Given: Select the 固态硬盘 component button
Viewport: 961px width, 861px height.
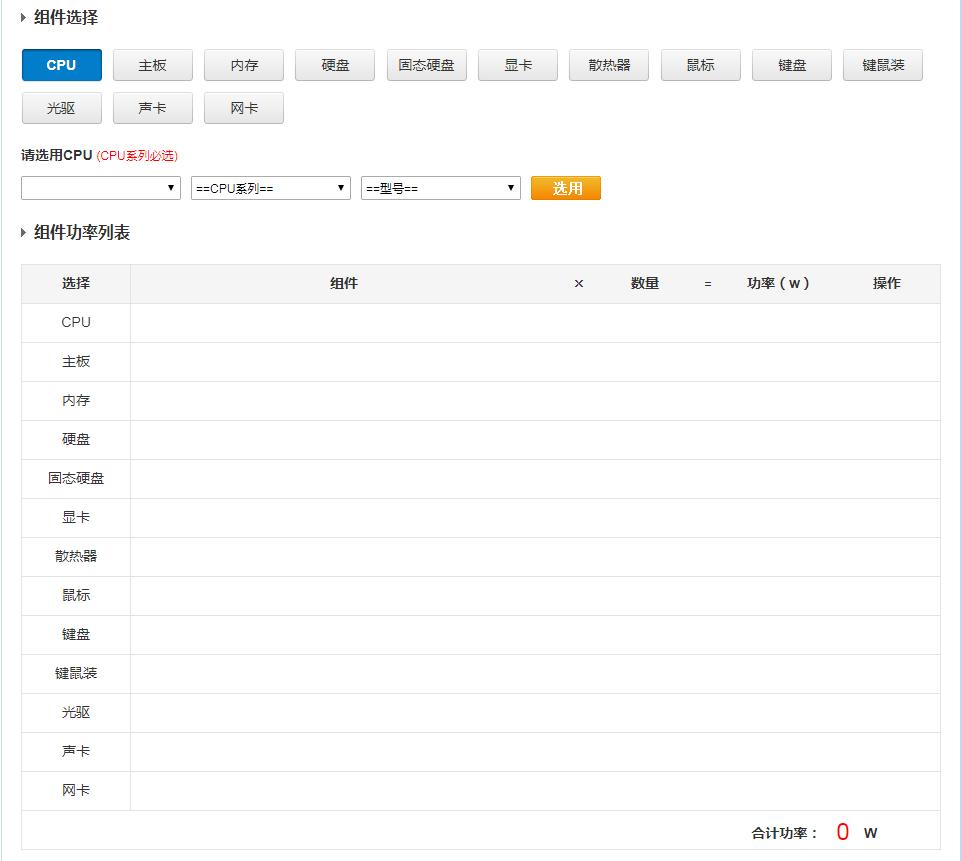Looking at the screenshot, I should point(426,64).
